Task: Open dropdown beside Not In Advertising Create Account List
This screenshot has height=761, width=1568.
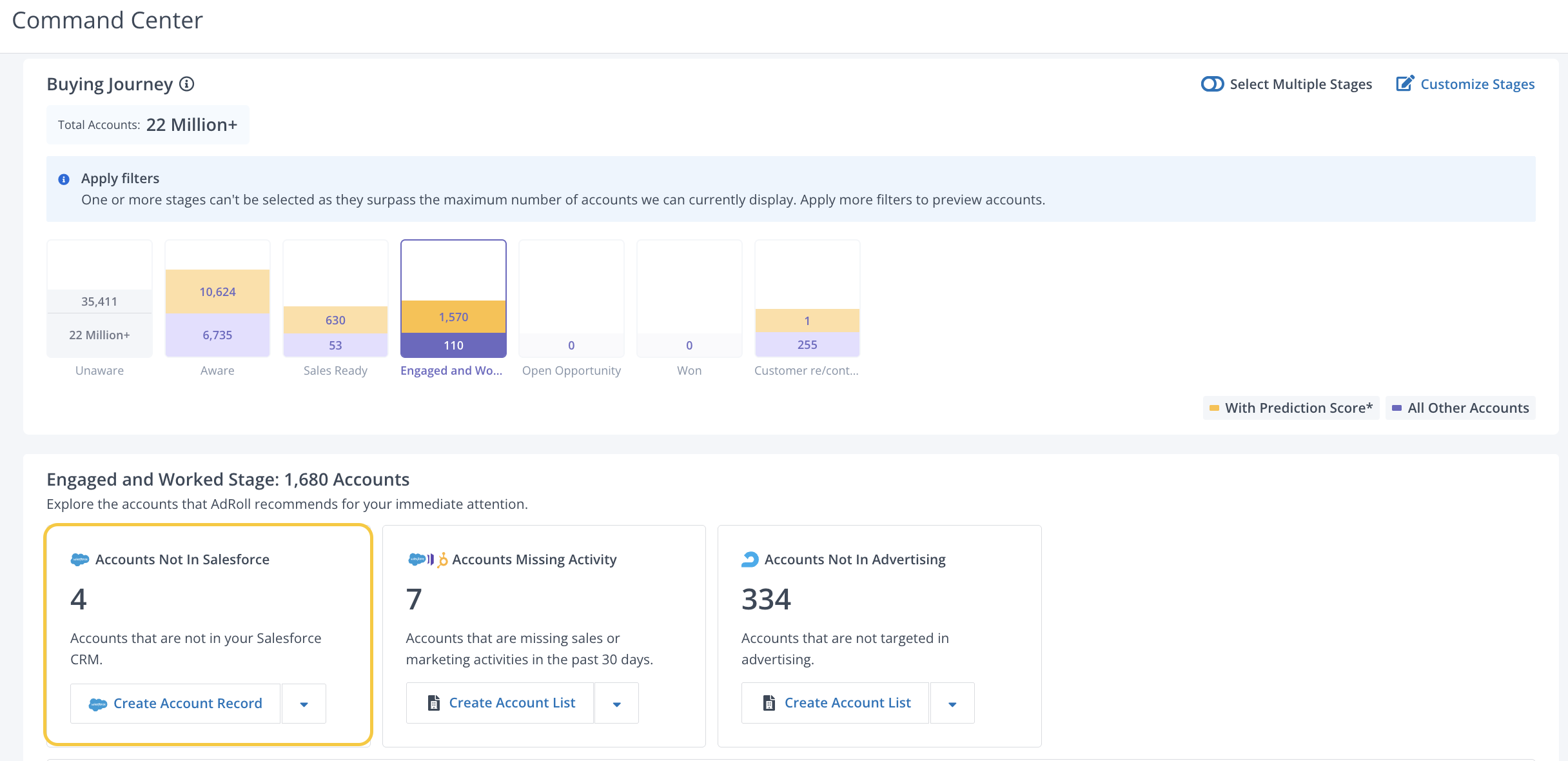Action: point(952,704)
